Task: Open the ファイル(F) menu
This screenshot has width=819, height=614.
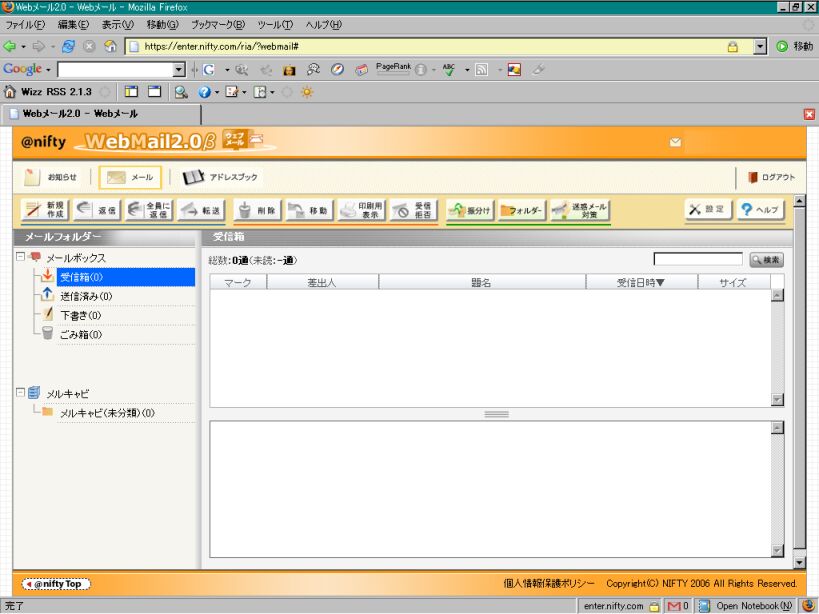Action: point(25,25)
